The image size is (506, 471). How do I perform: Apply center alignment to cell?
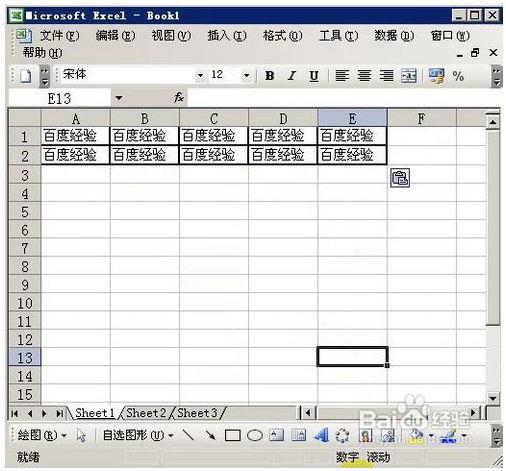[364, 76]
